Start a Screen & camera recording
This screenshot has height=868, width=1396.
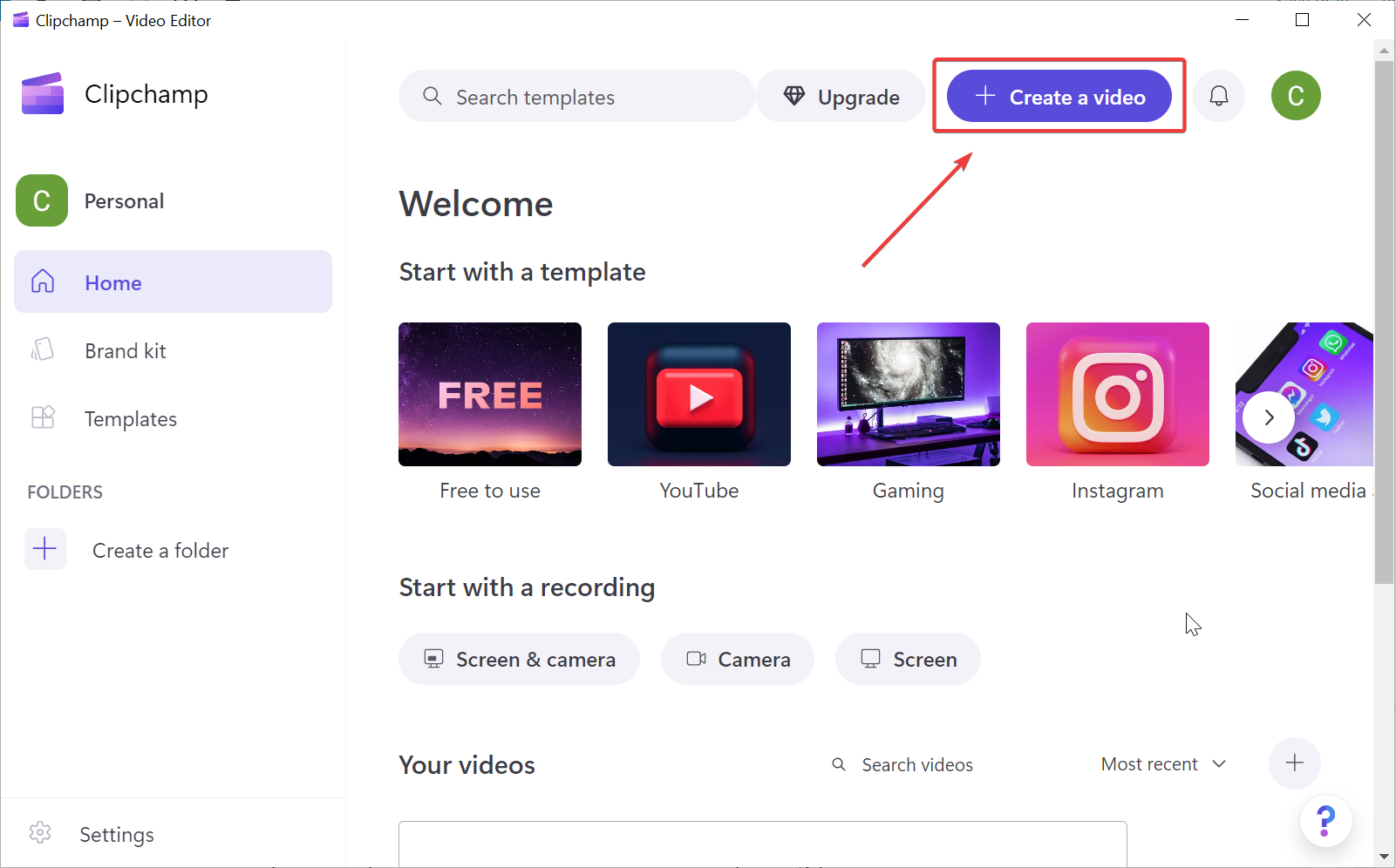(x=519, y=659)
